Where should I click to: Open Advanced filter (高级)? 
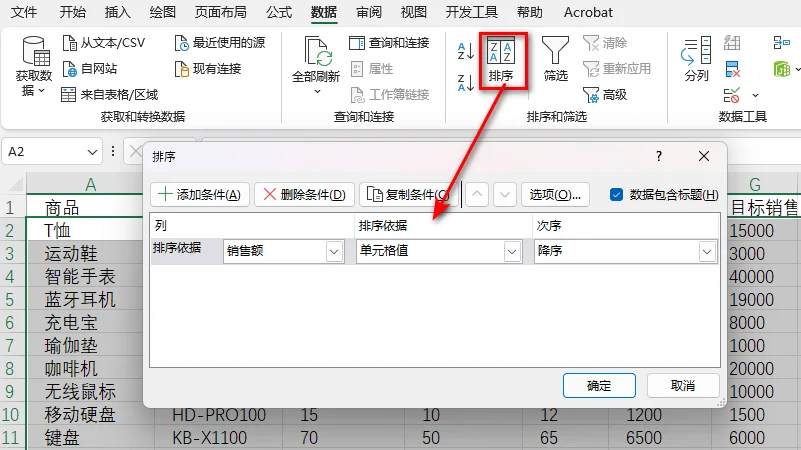[605, 94]
